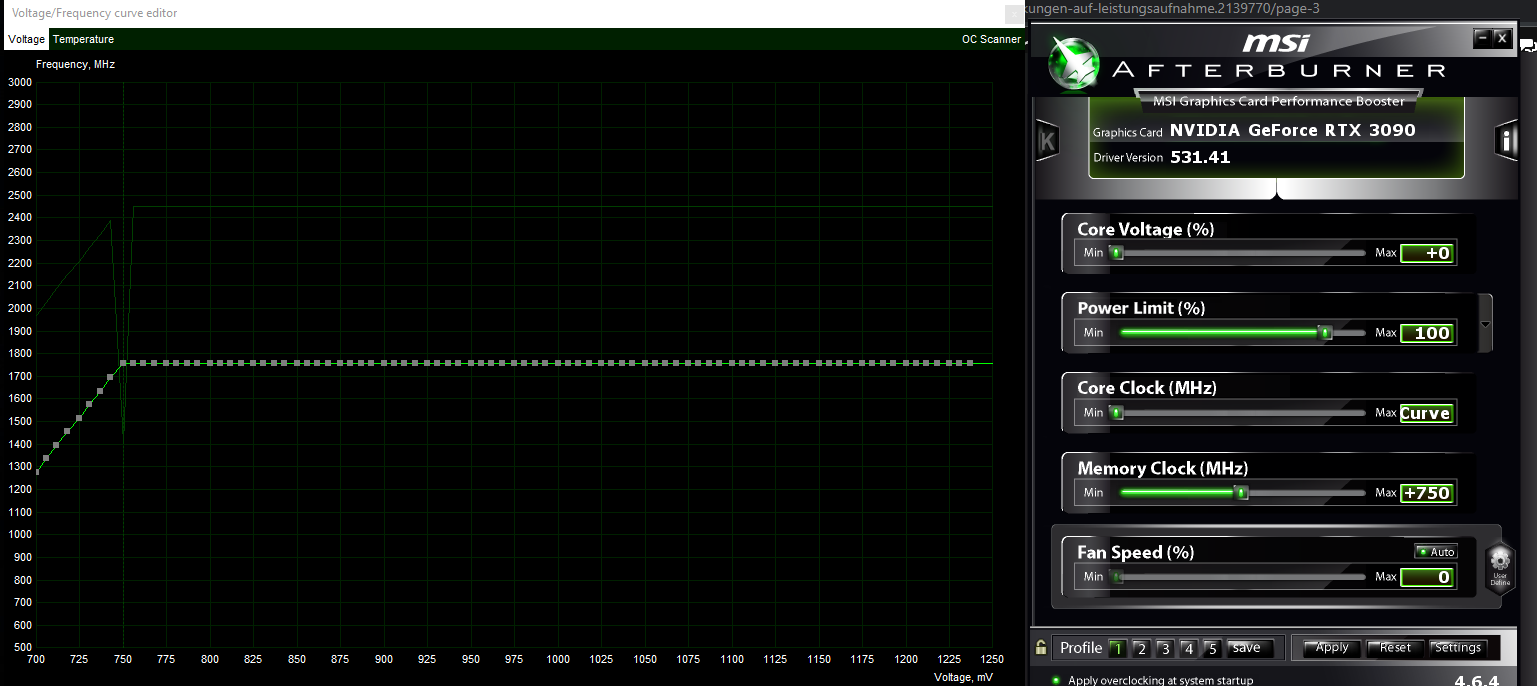Switch to the Temperature tab in curve editor
The height and width of the screenshot is (686, 1537).
[x=84, y=39]
